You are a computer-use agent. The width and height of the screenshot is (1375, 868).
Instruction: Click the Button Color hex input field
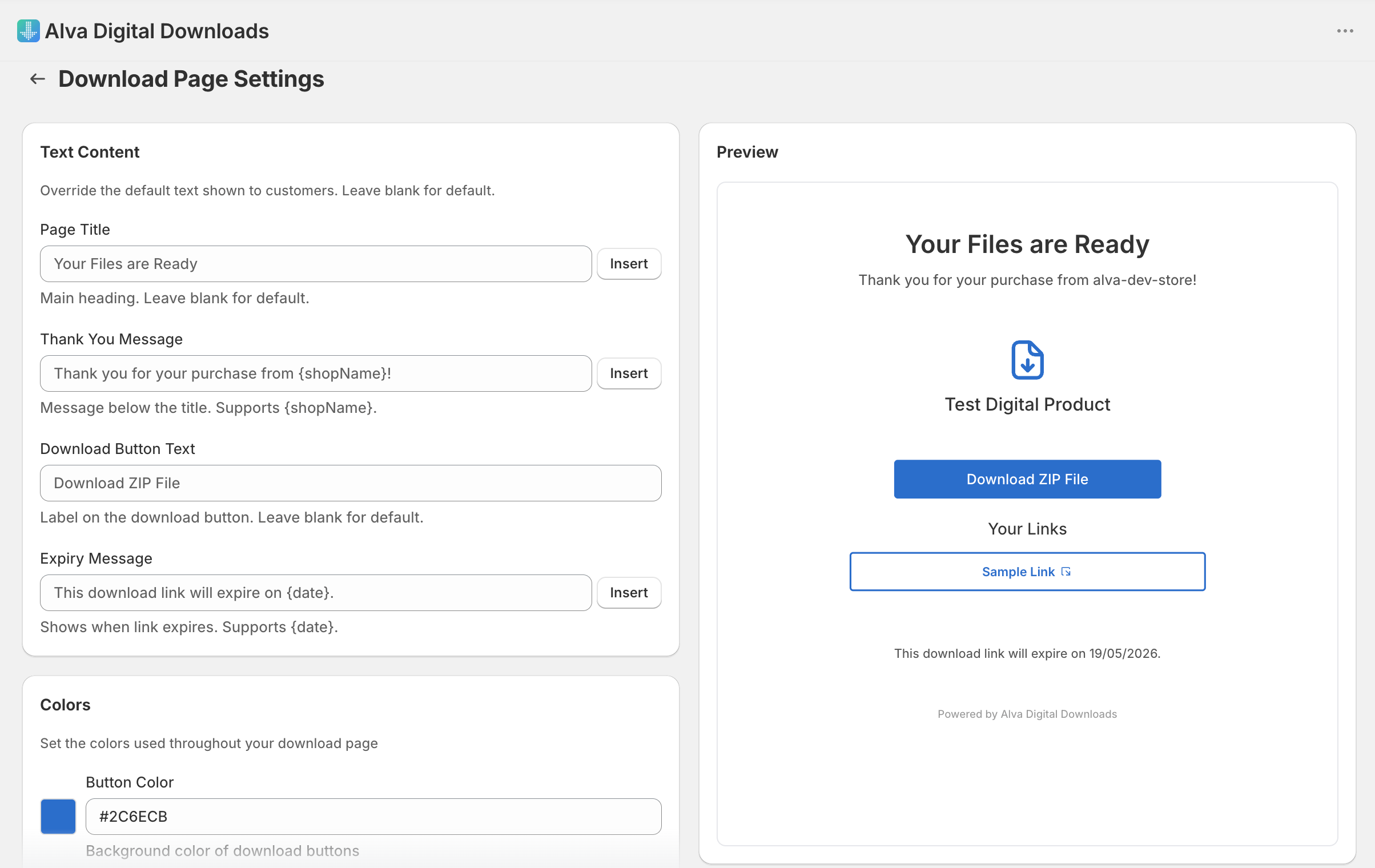tap(373, 817)
